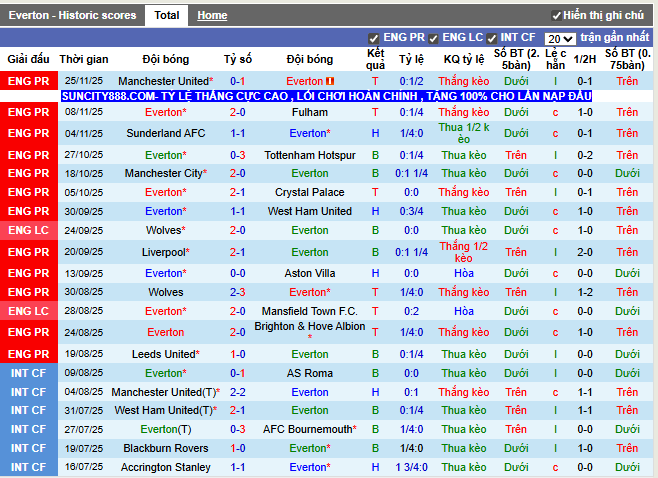
Task: Click the 2-3 score for Wolves versus Everton
Action: click(x=238, y=292)
